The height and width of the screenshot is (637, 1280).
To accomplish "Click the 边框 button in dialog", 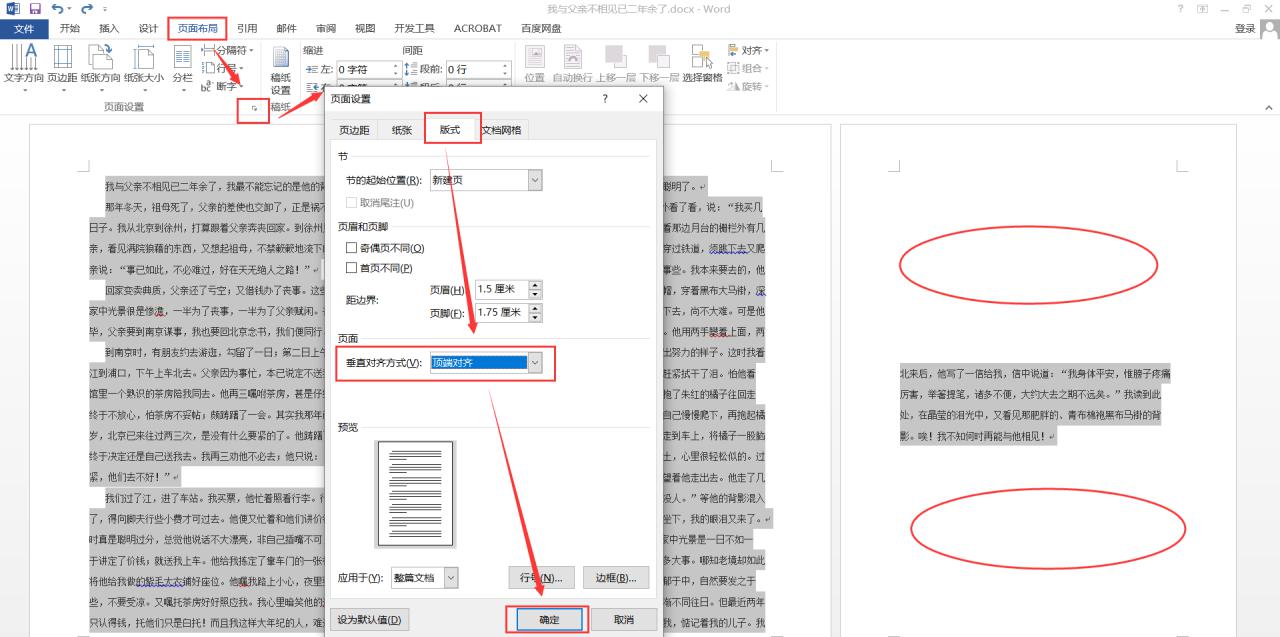I will 616,578.
